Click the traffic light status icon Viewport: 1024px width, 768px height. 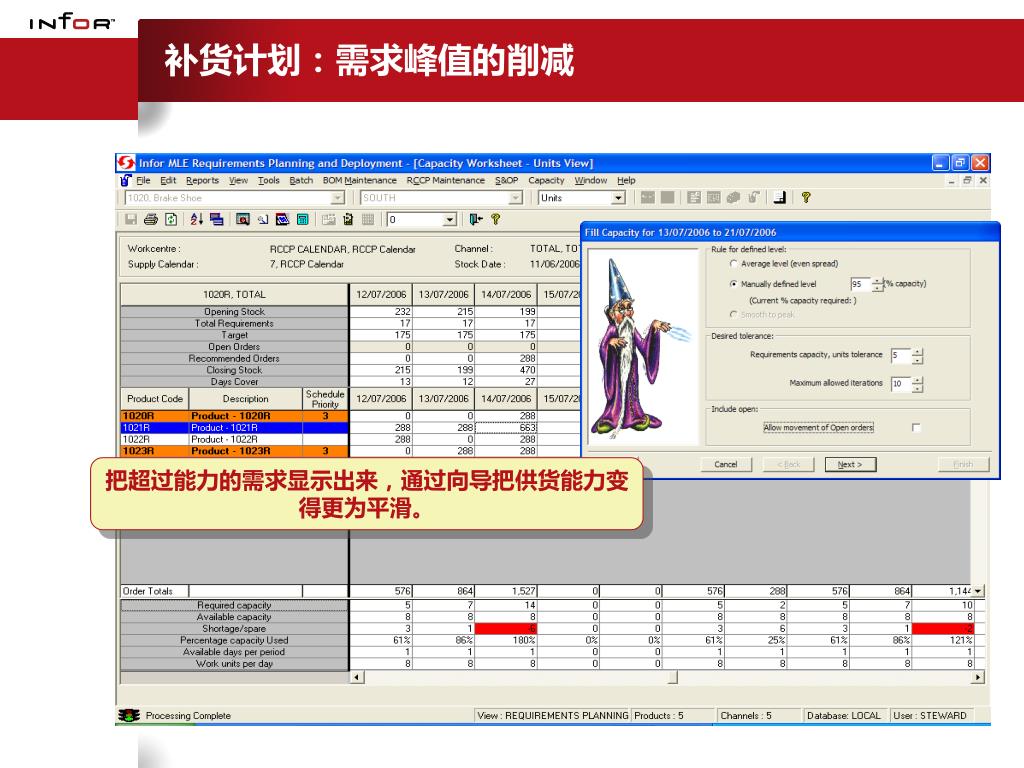129,716
